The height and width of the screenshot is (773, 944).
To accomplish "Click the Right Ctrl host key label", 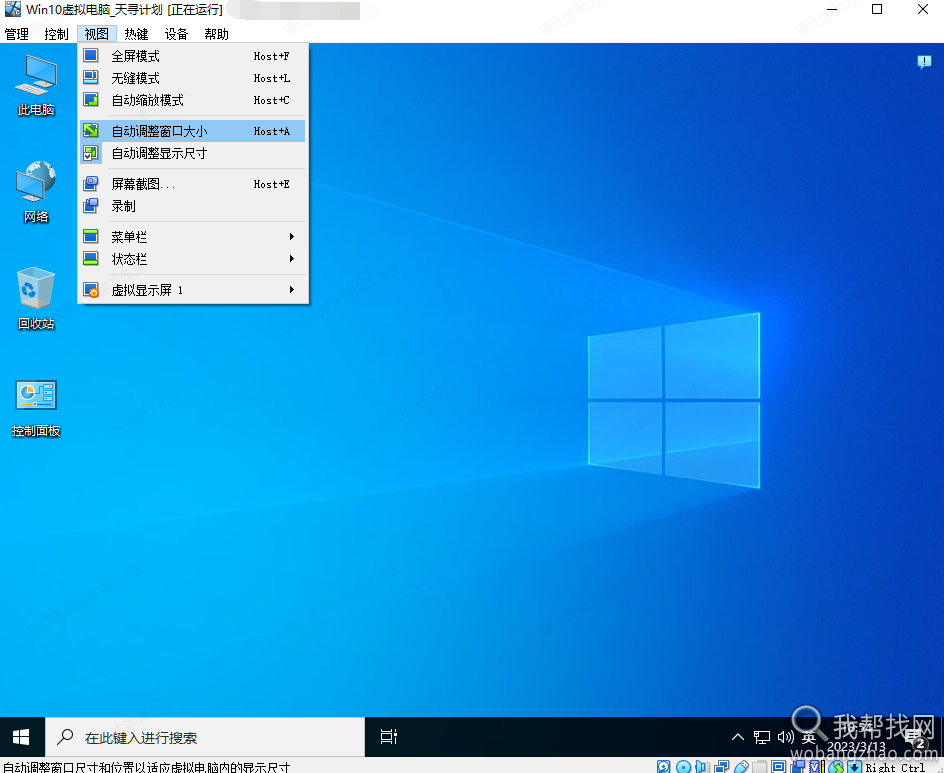I will point(895,767).
